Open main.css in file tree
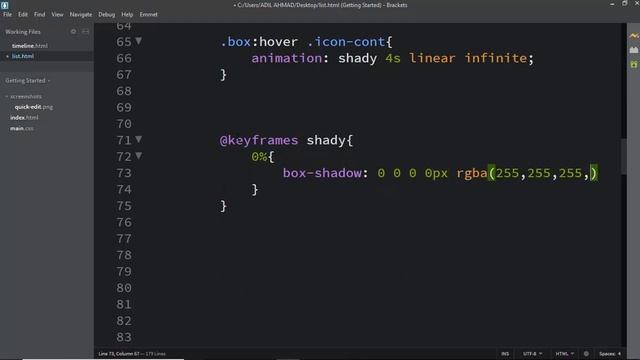The width and height of the screenshot is (640, 360). coord(22,128)
